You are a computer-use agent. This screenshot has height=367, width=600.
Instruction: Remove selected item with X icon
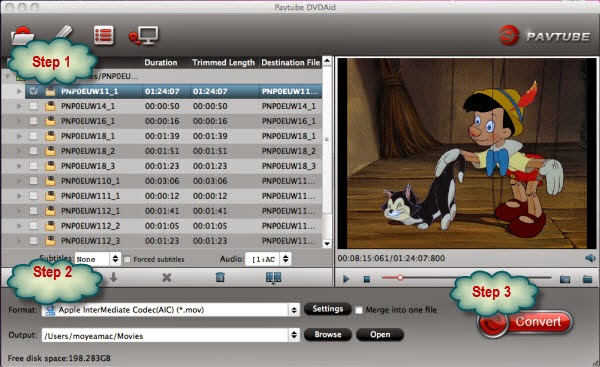166,277
